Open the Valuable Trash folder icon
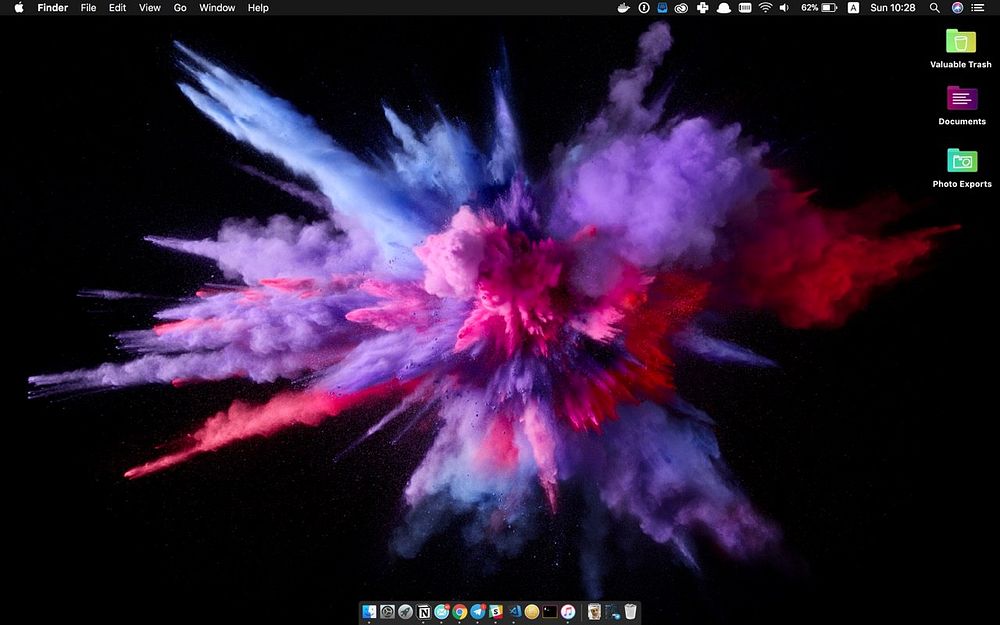The image size is (1000, 625). pos(960,41)
